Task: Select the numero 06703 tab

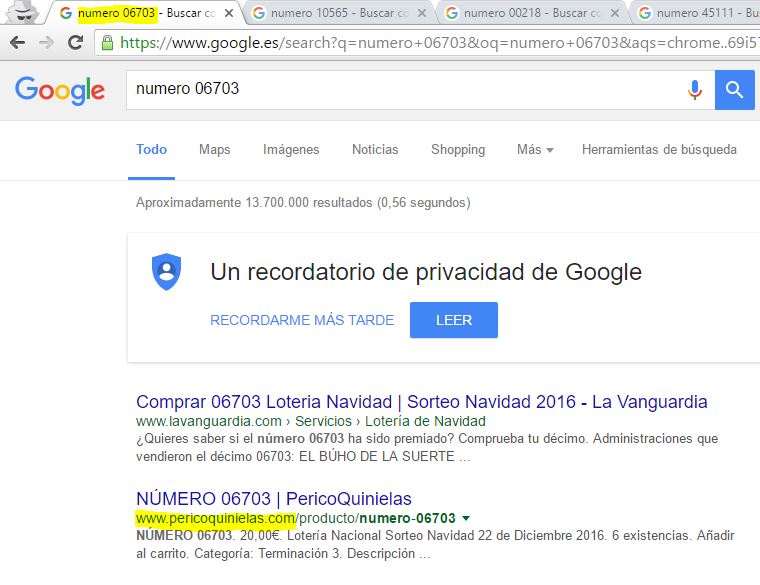Action: tap(145, 13)
